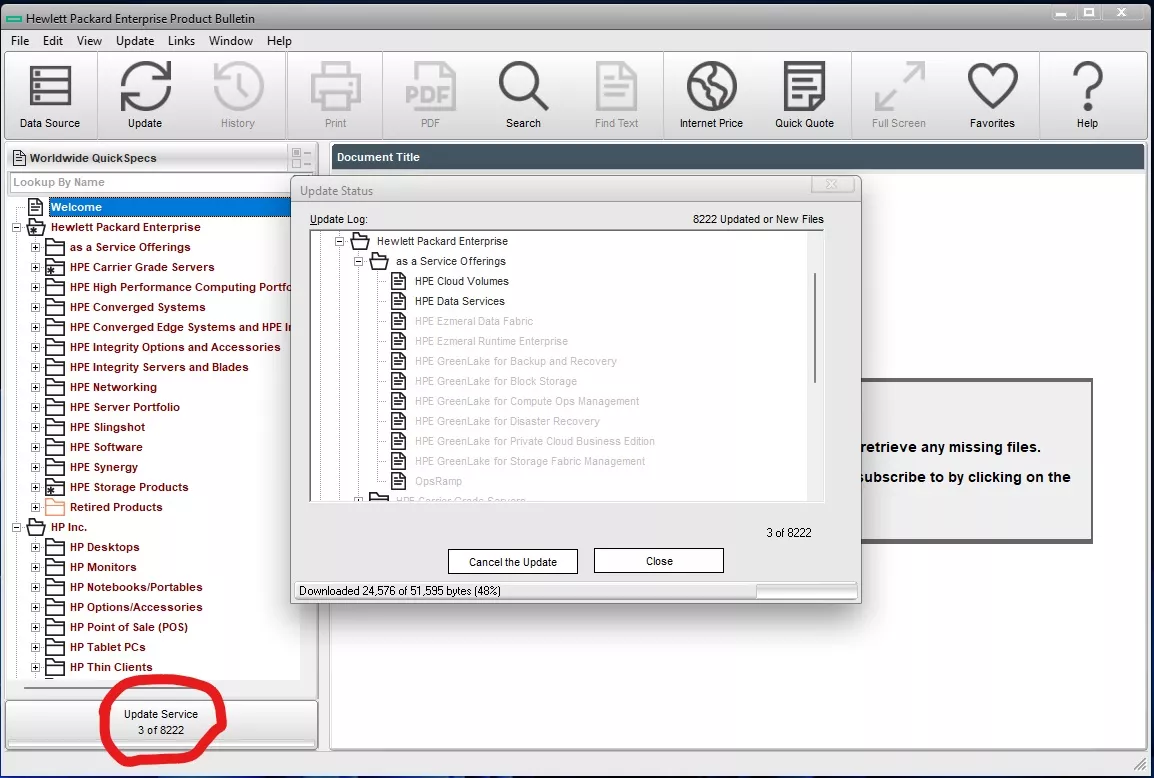Close the Update Status dialog with X
The height and width of the screenshot is (778, 1154).
click(x=832, y=184)
